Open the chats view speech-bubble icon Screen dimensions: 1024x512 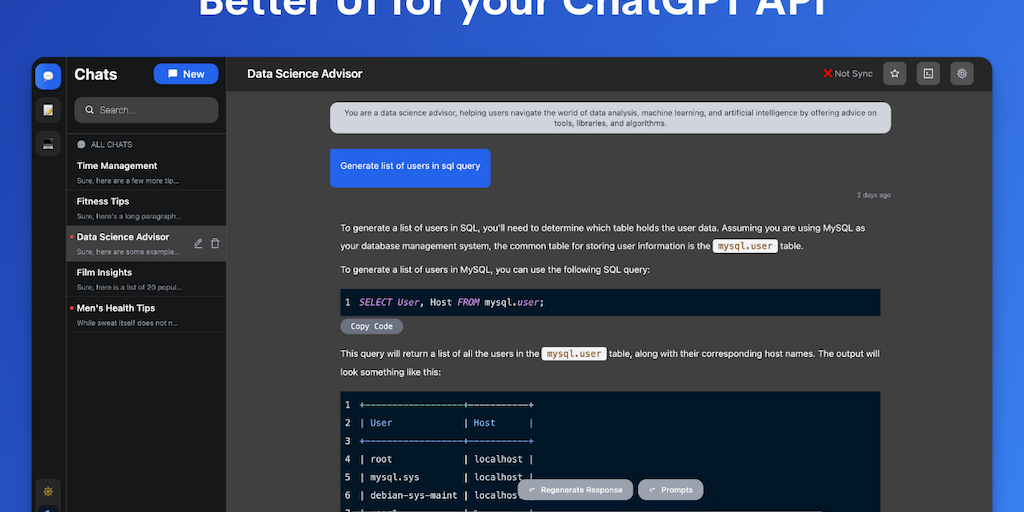click(48, 76)
